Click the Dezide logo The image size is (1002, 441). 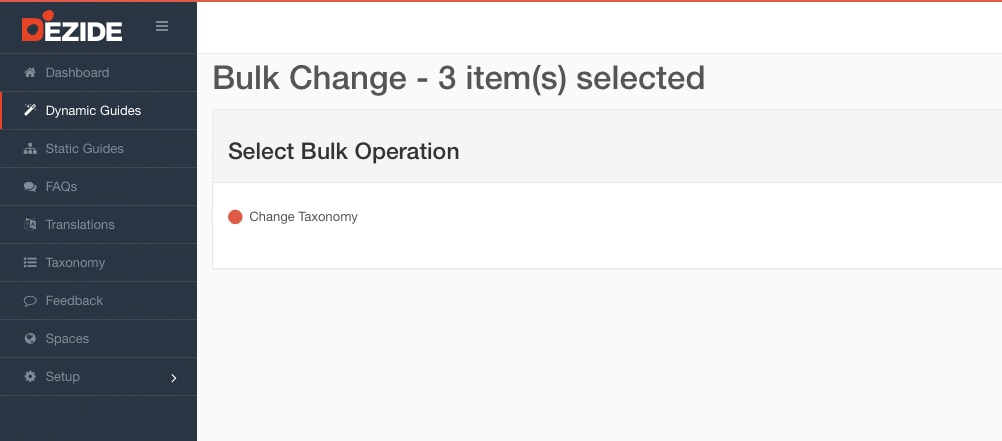click(72, 27)
